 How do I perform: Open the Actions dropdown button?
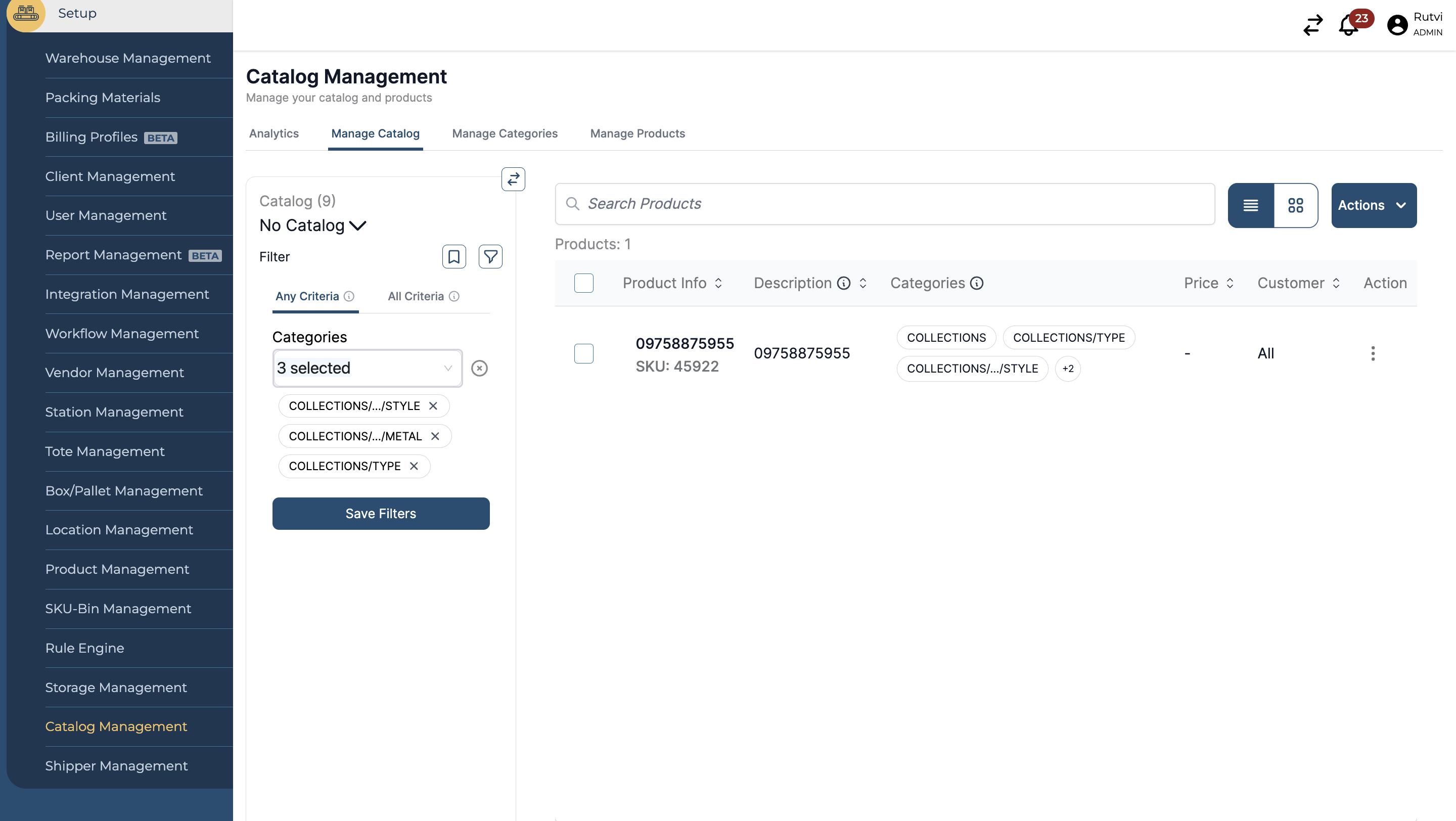pos(1373,205)
